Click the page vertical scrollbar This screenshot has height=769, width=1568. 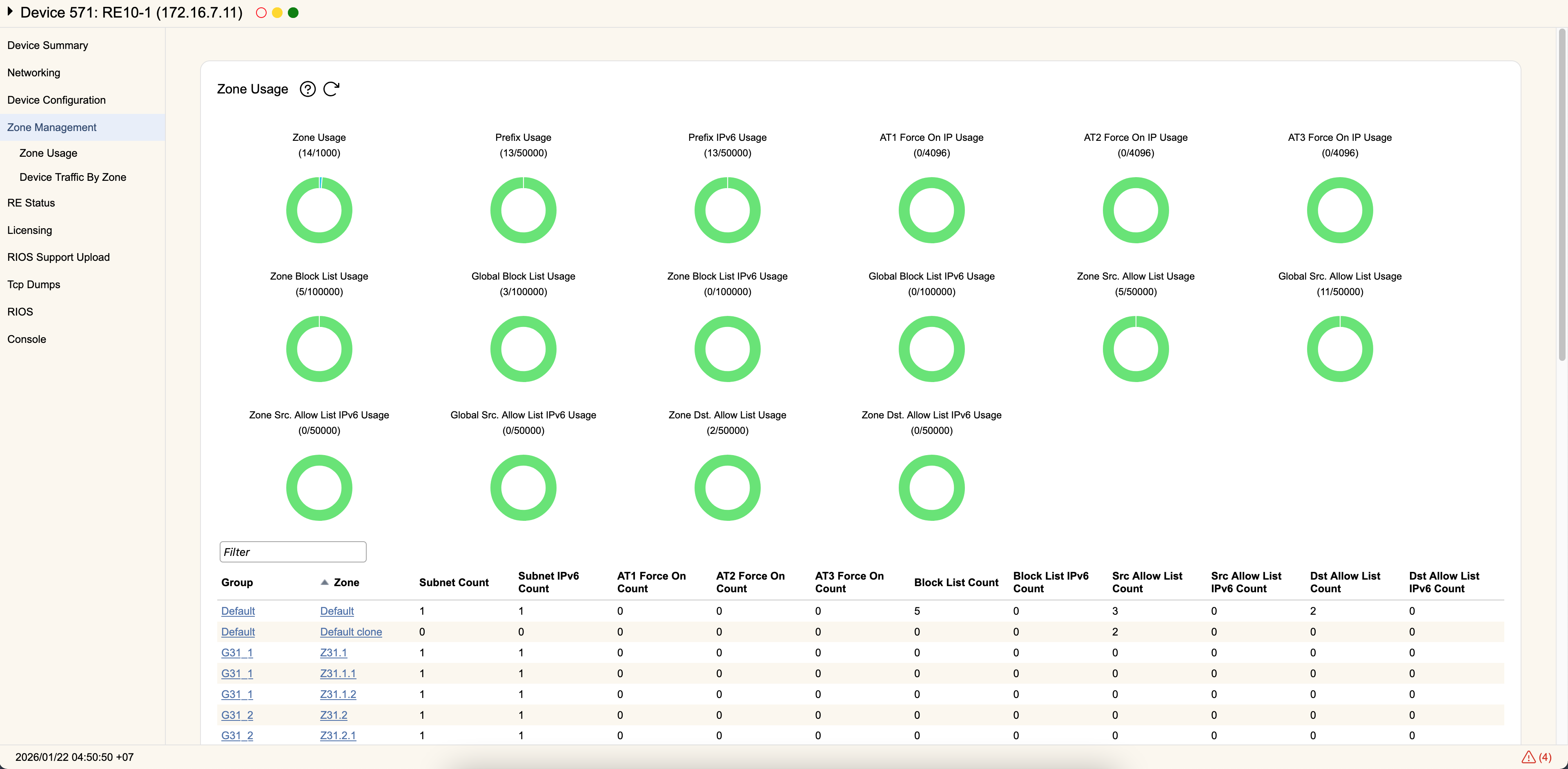click(x=1562, y=195)
